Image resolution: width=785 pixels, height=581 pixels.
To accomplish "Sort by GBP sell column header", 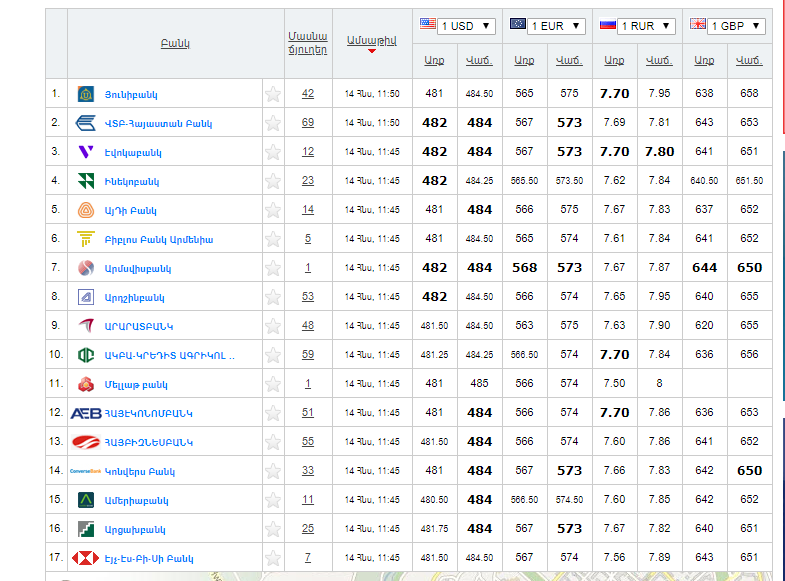I will pos(749,60).
